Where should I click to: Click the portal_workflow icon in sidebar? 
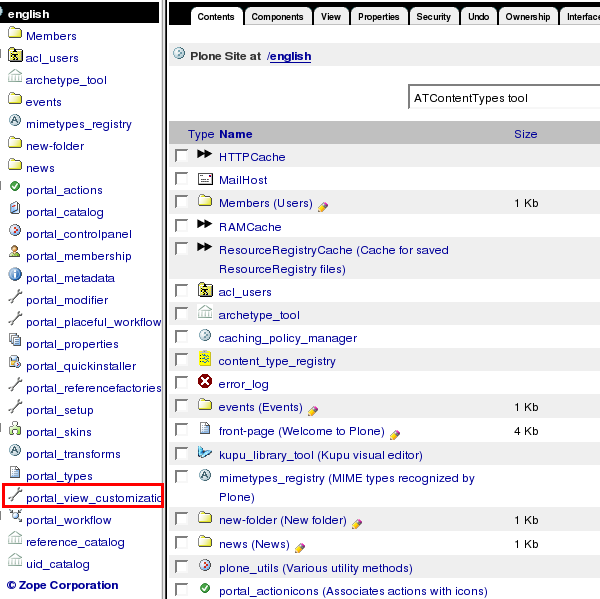[x=15, y=516]
